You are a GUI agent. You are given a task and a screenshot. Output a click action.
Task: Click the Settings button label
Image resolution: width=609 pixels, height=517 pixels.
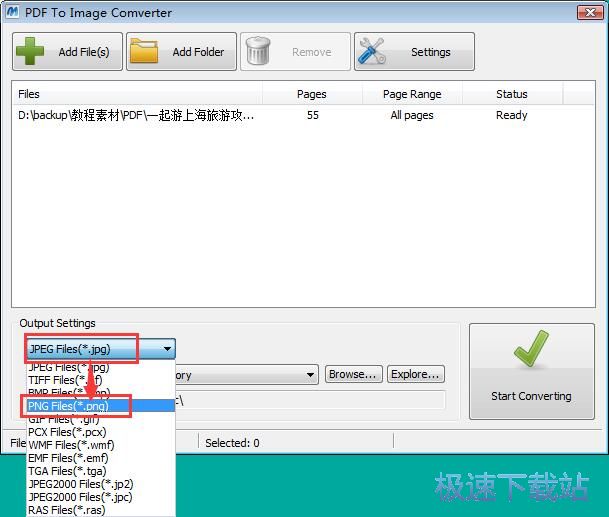coord(431,52)
